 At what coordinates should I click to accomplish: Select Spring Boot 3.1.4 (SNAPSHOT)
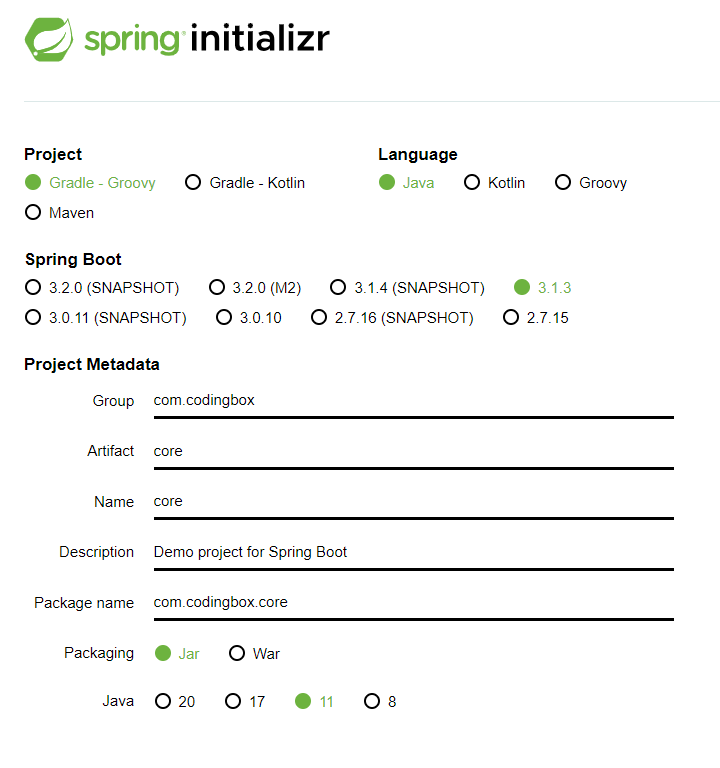(x=407, y=288)
